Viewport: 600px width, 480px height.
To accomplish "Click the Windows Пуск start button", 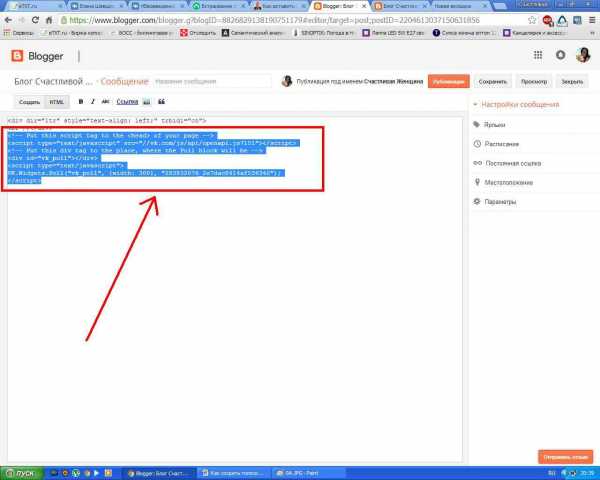I will click(21, 473).
